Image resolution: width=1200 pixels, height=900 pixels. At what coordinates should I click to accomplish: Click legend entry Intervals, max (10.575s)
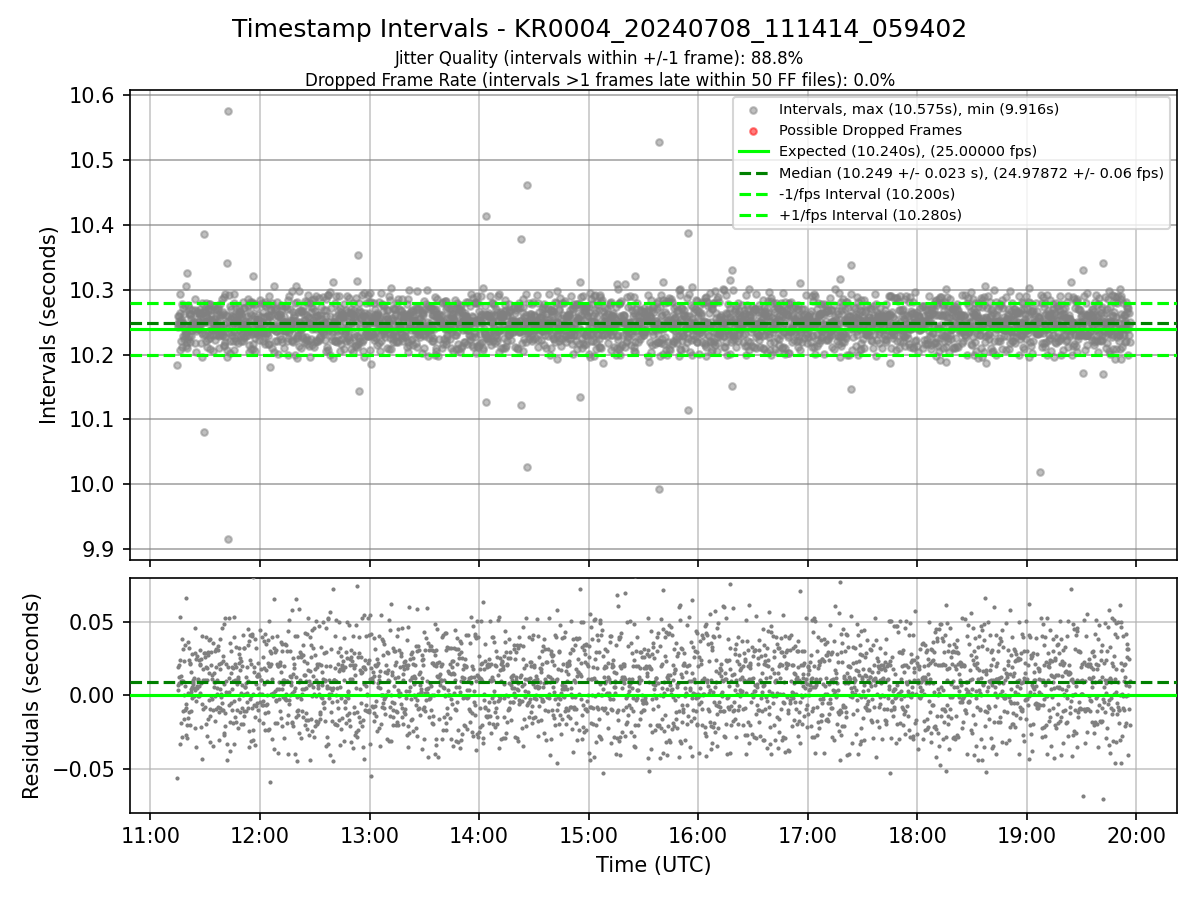[918, 109]
